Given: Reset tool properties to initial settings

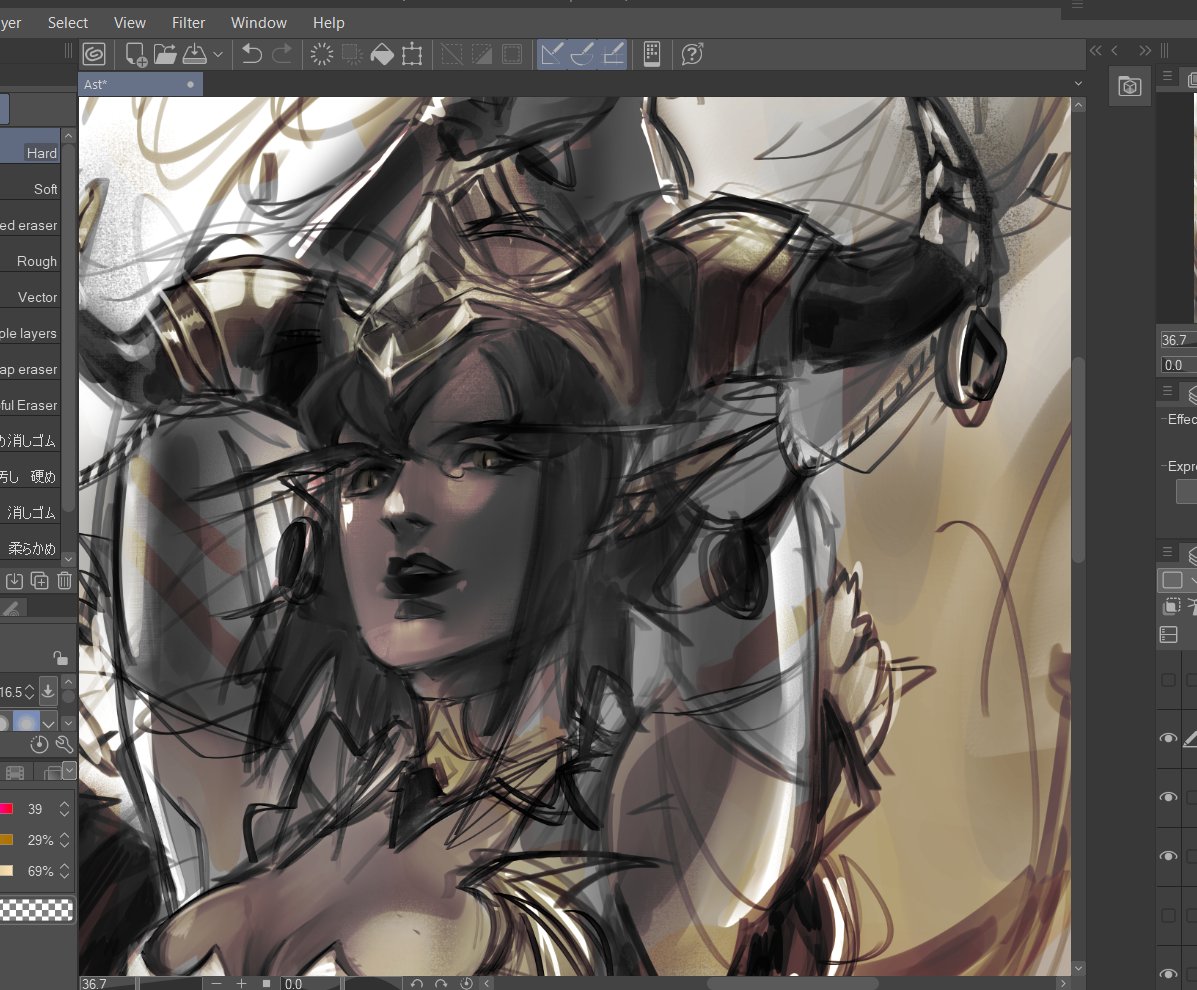Looking at the screenshot, I should tap(39, 745).
